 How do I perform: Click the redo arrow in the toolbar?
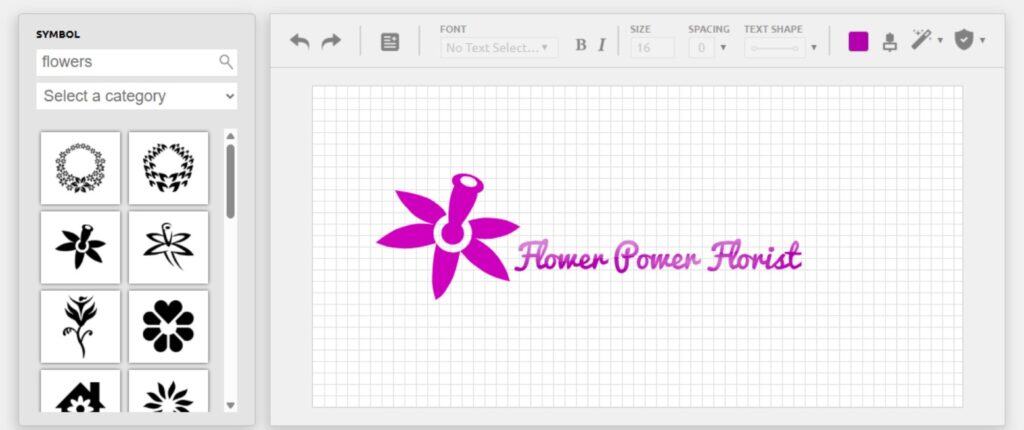click(x=331, y=42)
